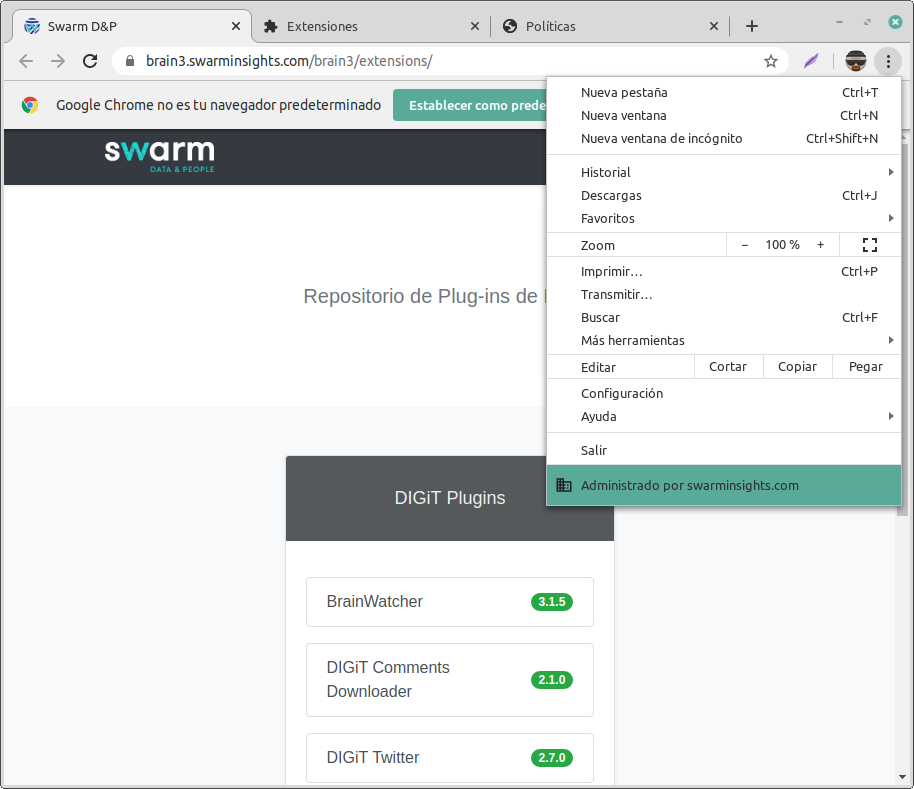Screen dimensions: 914x789
Task: Switch to the Políticas tab
Action: tap(610, 26)
